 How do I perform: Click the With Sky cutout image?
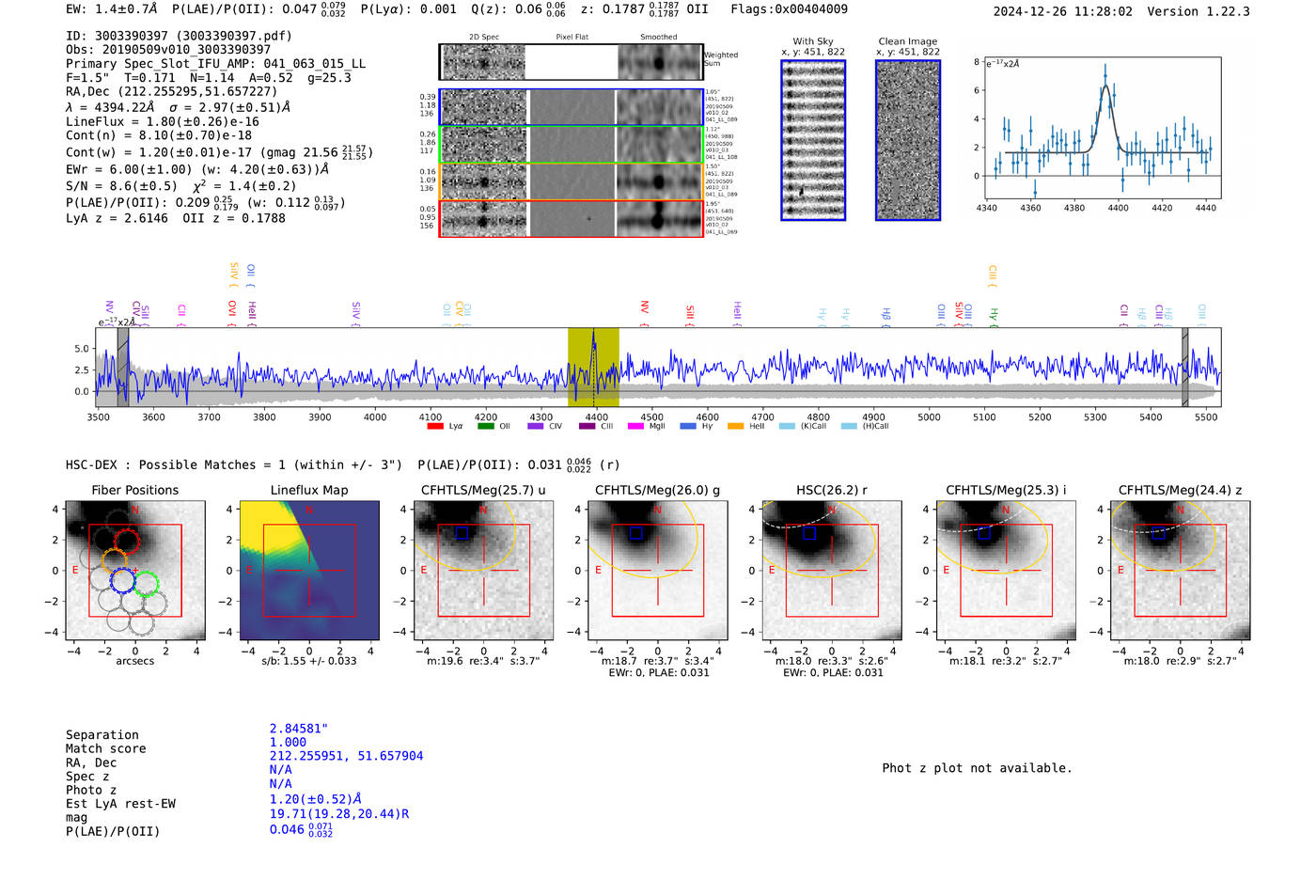point(813,140)
